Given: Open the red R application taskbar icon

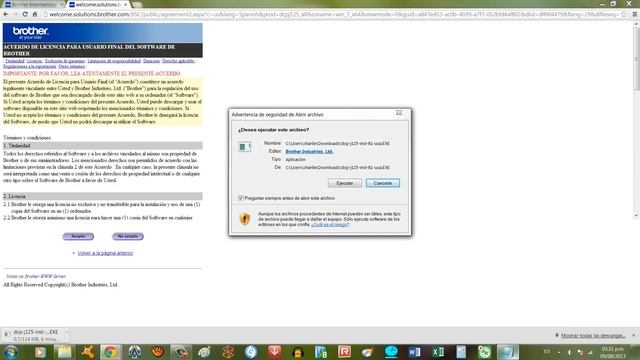Looking at the screenshot, I should coord(344,352).
